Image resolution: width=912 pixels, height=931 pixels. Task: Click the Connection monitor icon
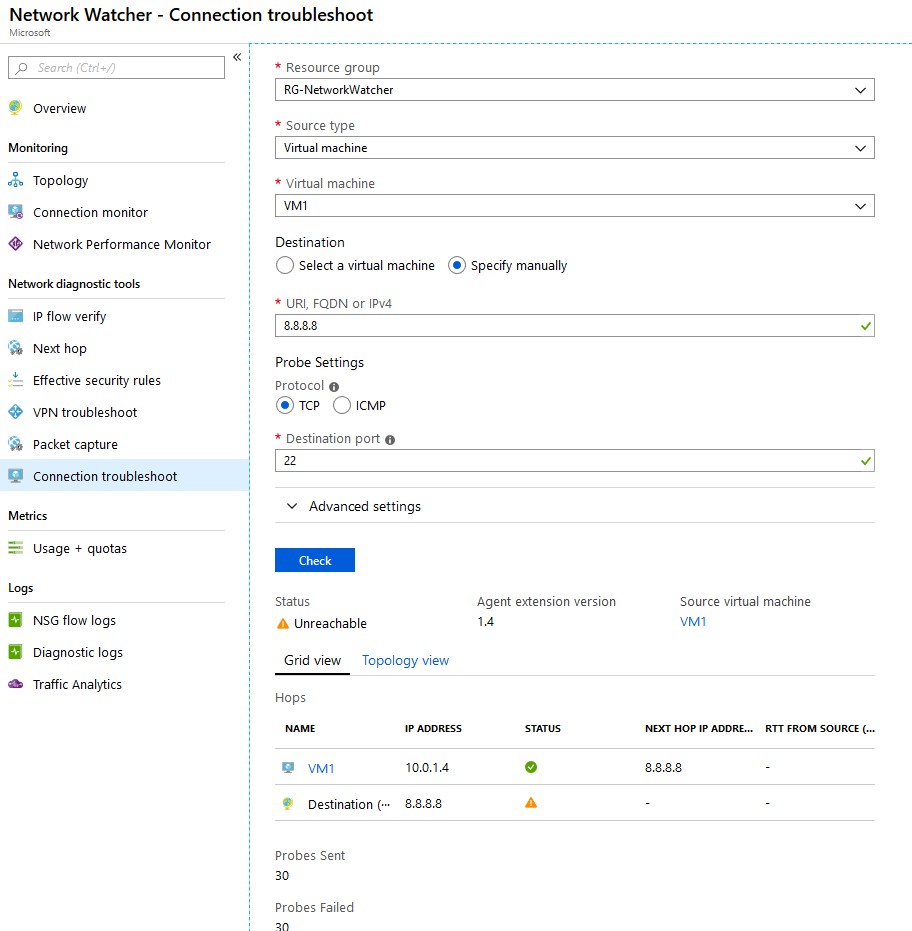coord(15,212)
